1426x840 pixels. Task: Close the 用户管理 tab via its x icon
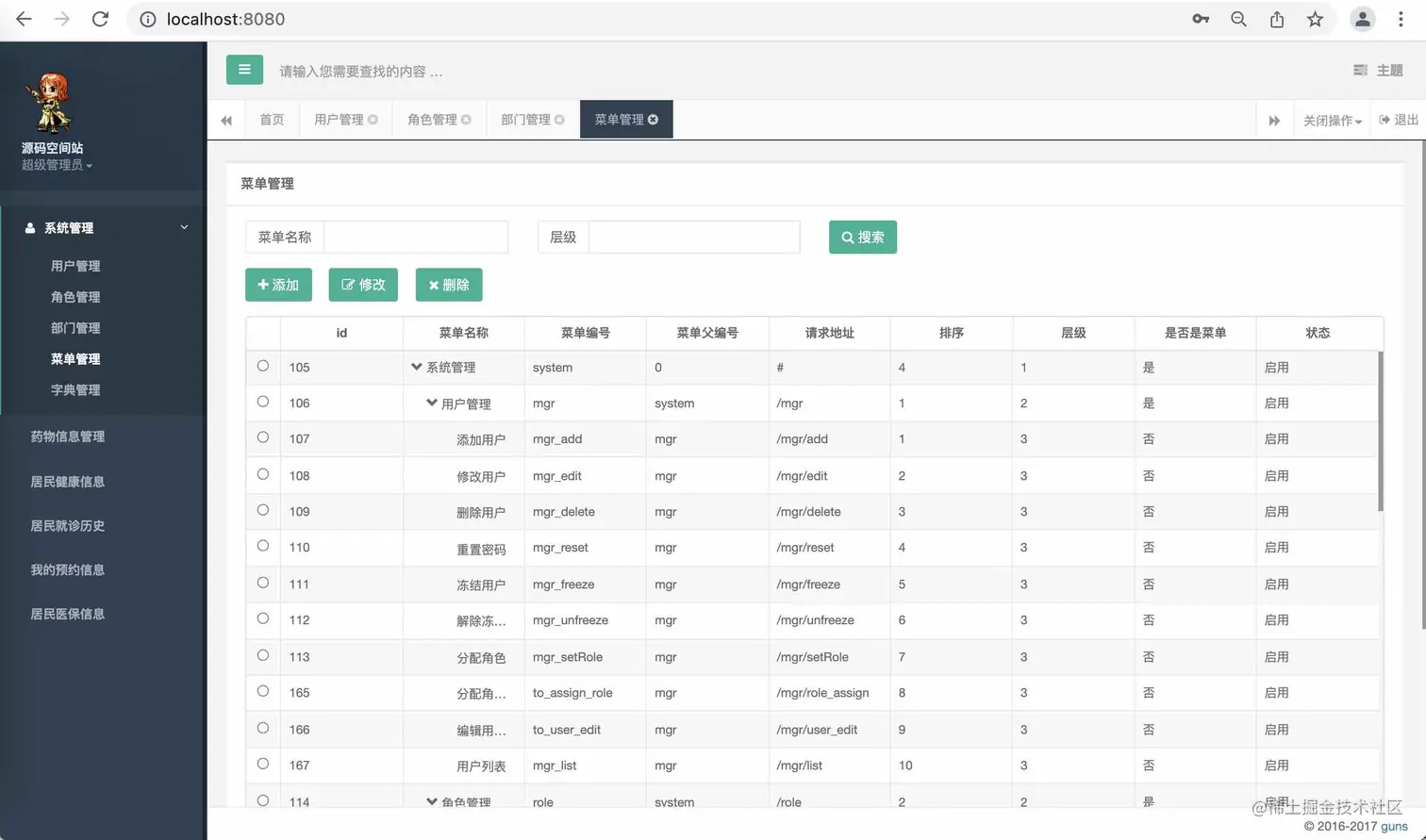click(373, 120)
